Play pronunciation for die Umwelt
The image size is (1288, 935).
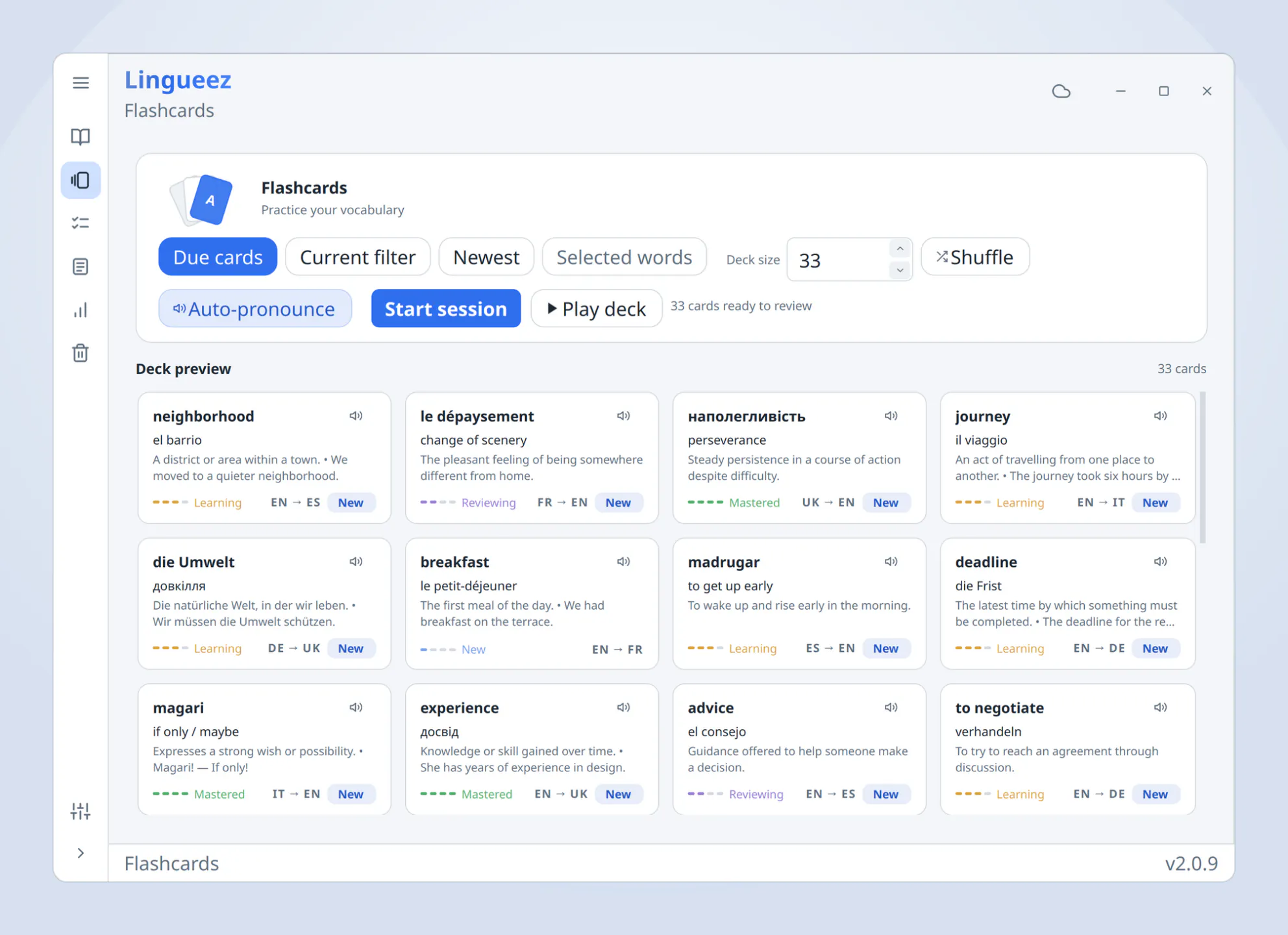click(x=356, y=562)
